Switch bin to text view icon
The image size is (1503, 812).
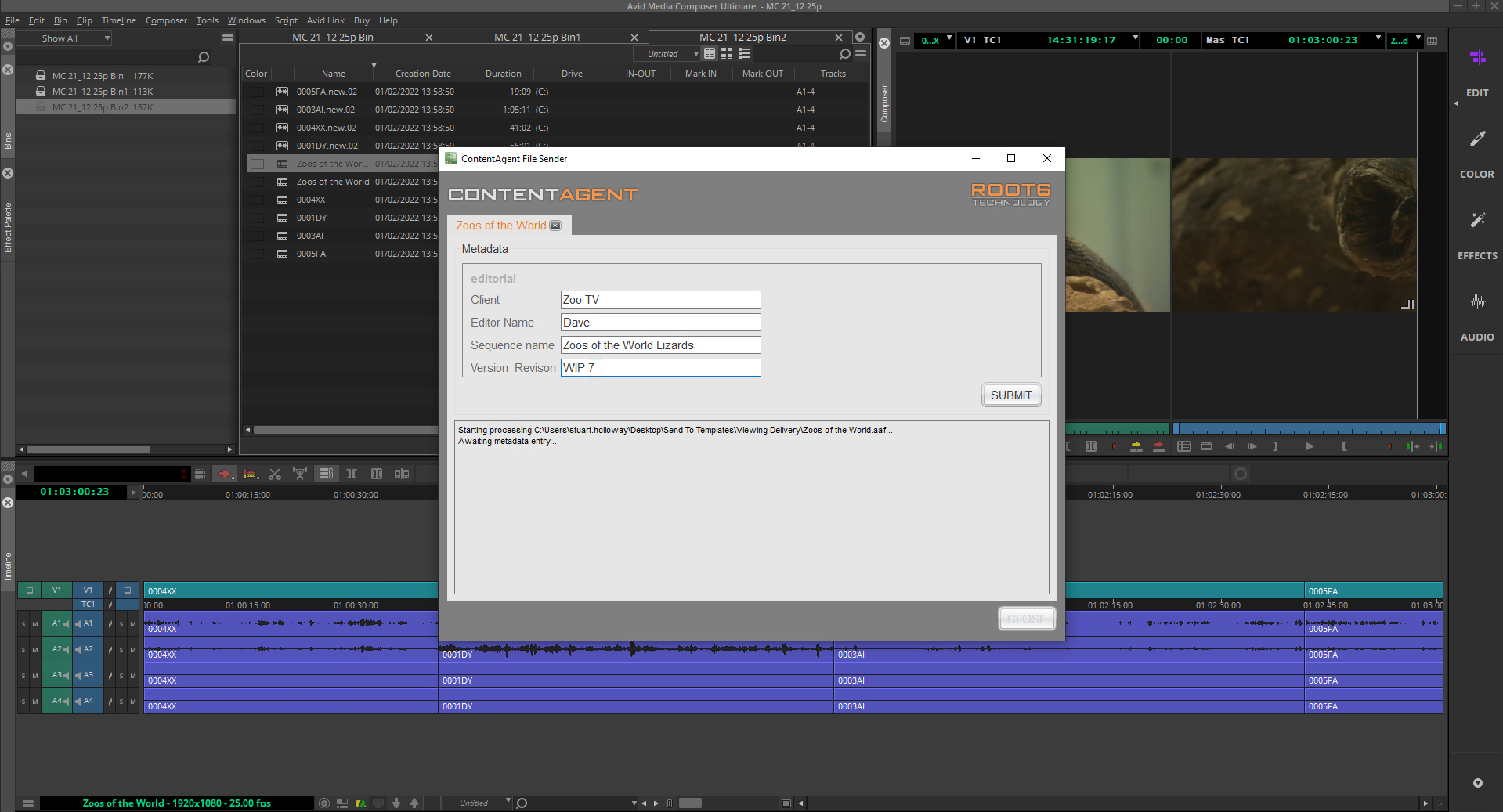coord(710,53)
